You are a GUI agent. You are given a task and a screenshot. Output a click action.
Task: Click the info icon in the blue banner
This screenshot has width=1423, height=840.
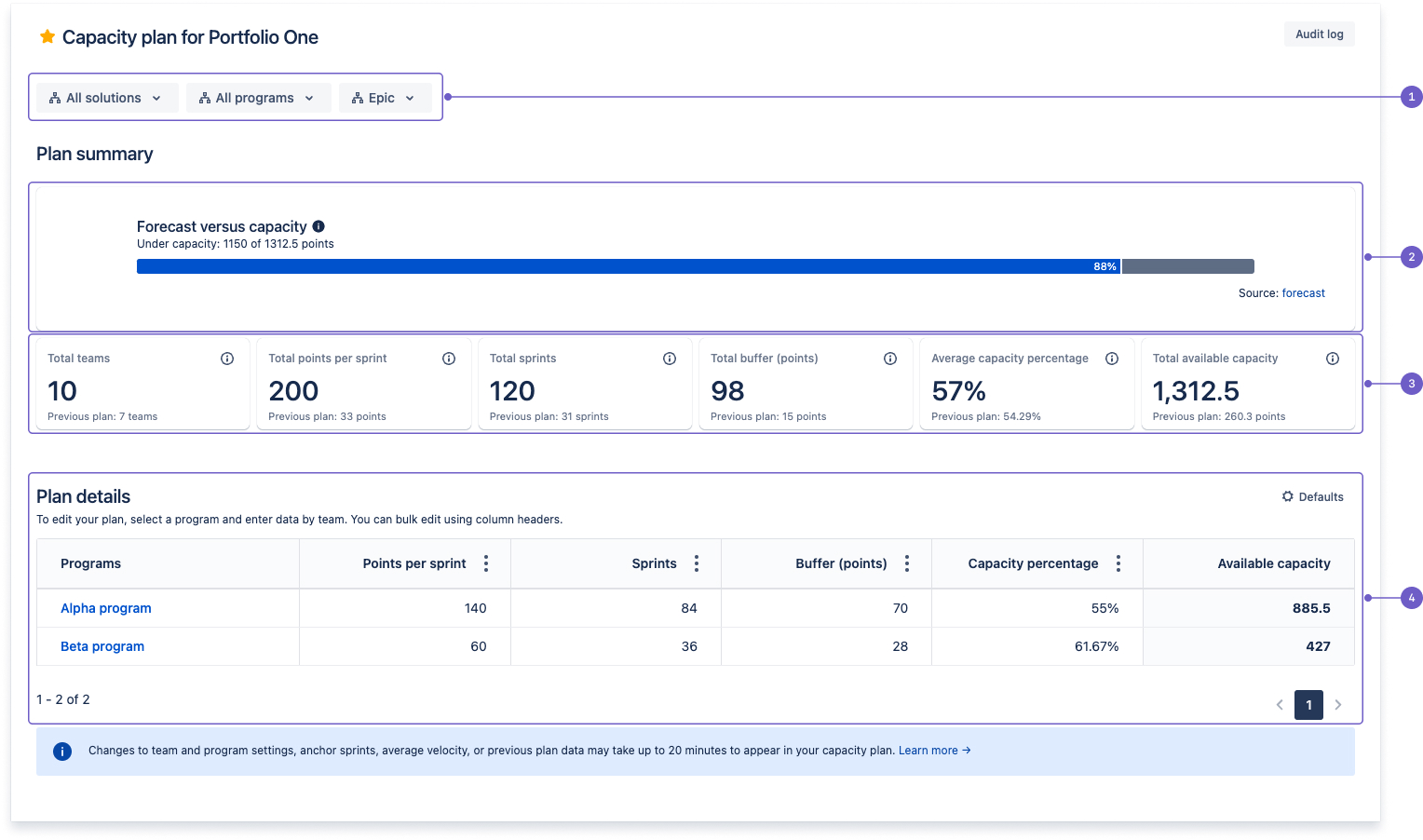tap(62, 751)
